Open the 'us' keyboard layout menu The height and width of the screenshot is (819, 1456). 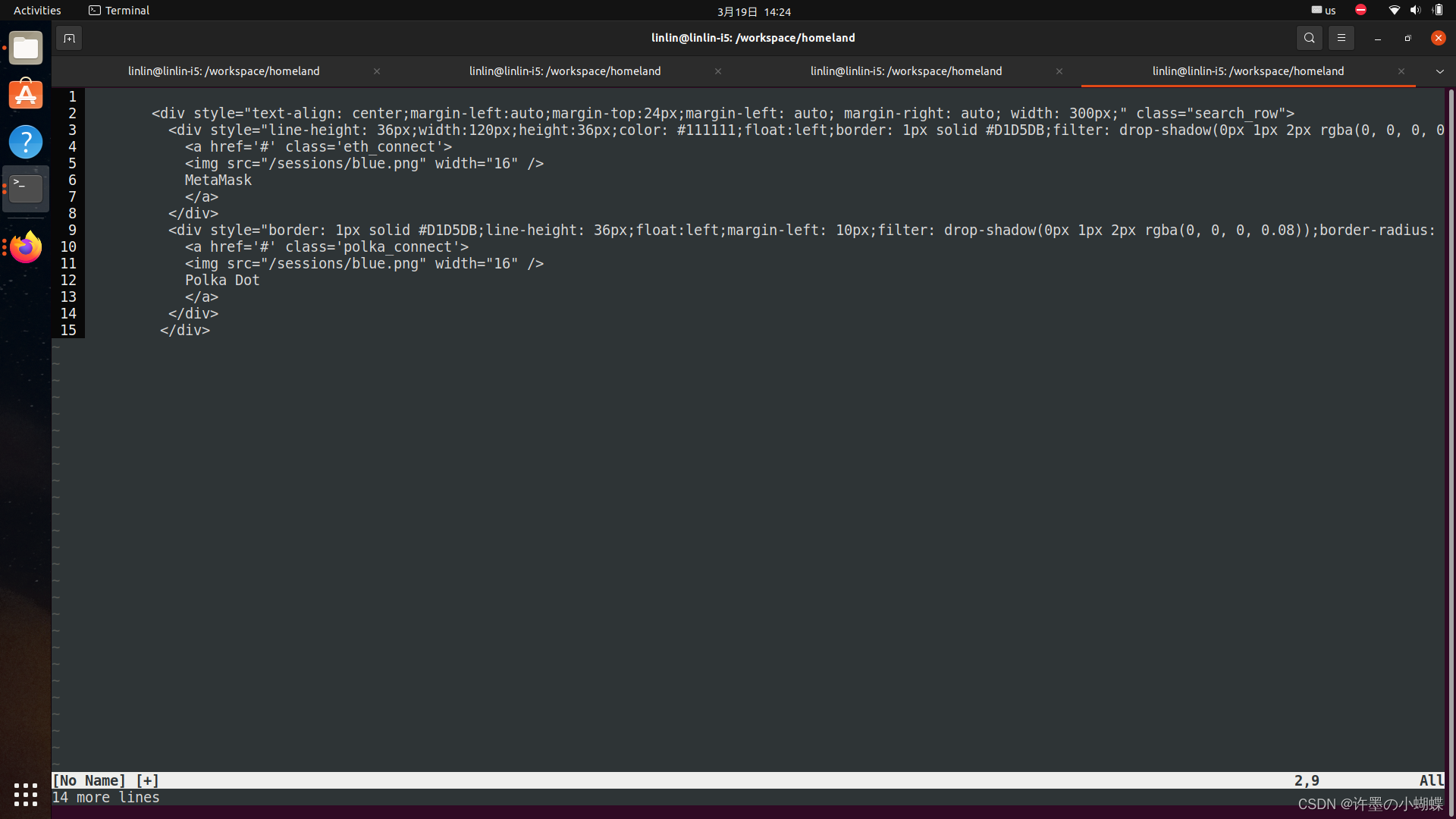[1324, 11]
